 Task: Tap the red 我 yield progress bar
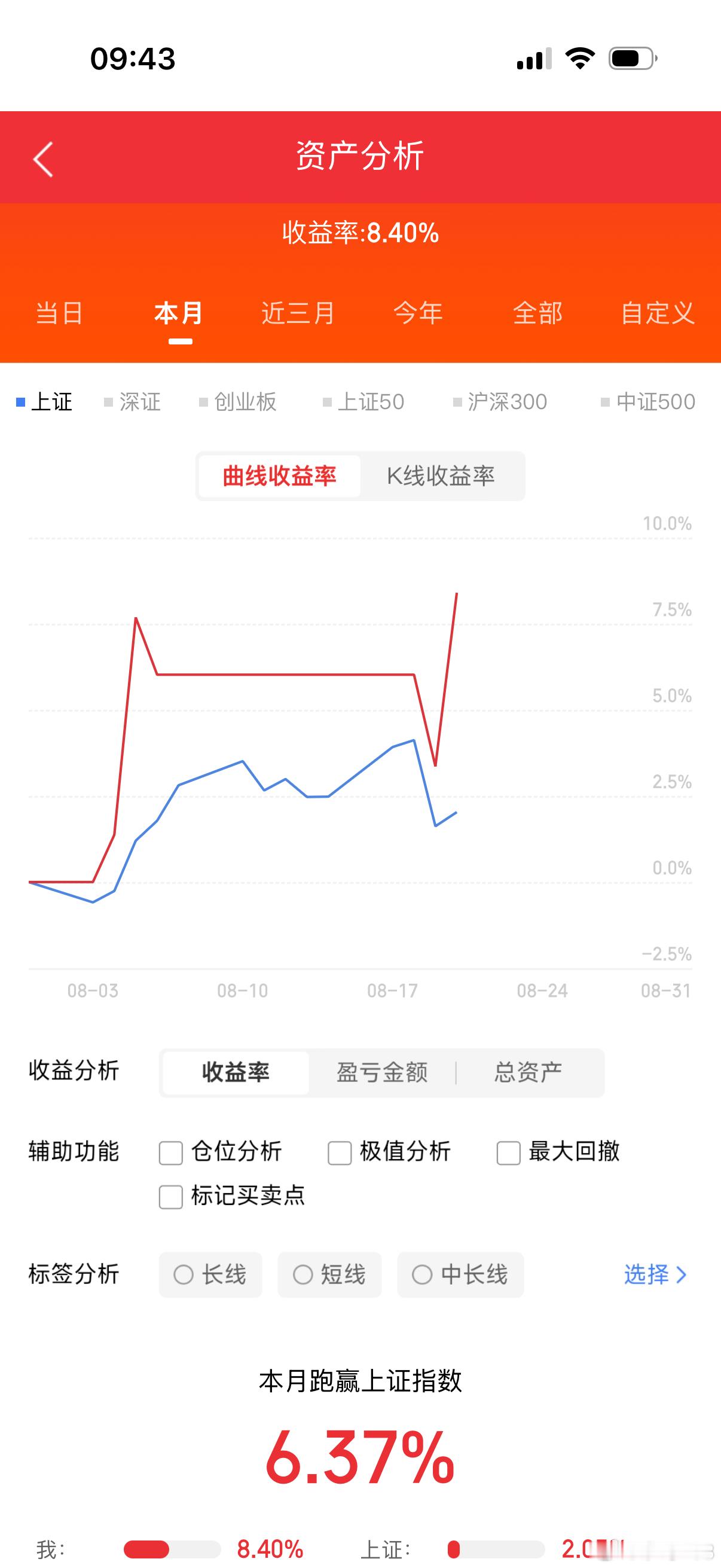(172, 1548)
